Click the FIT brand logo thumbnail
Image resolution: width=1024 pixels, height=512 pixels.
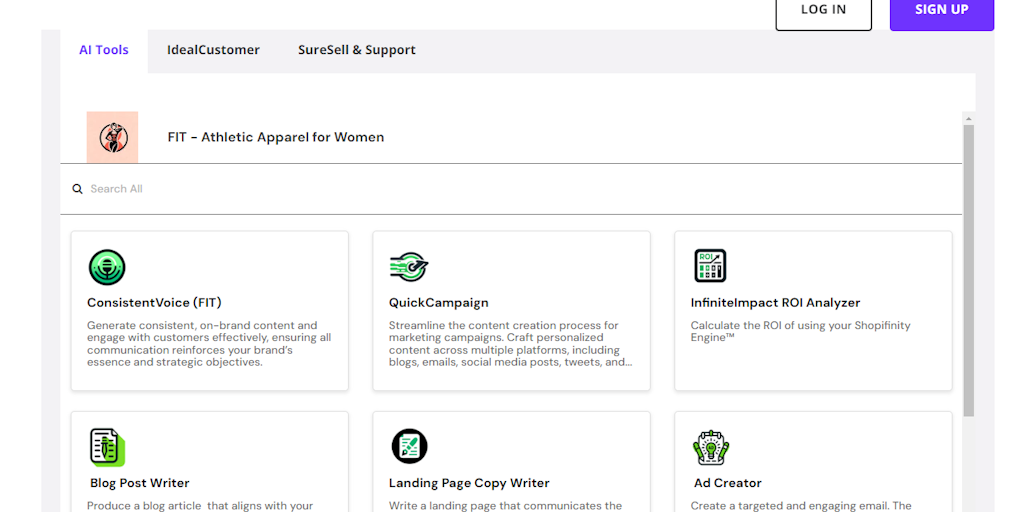click(112, 137)
